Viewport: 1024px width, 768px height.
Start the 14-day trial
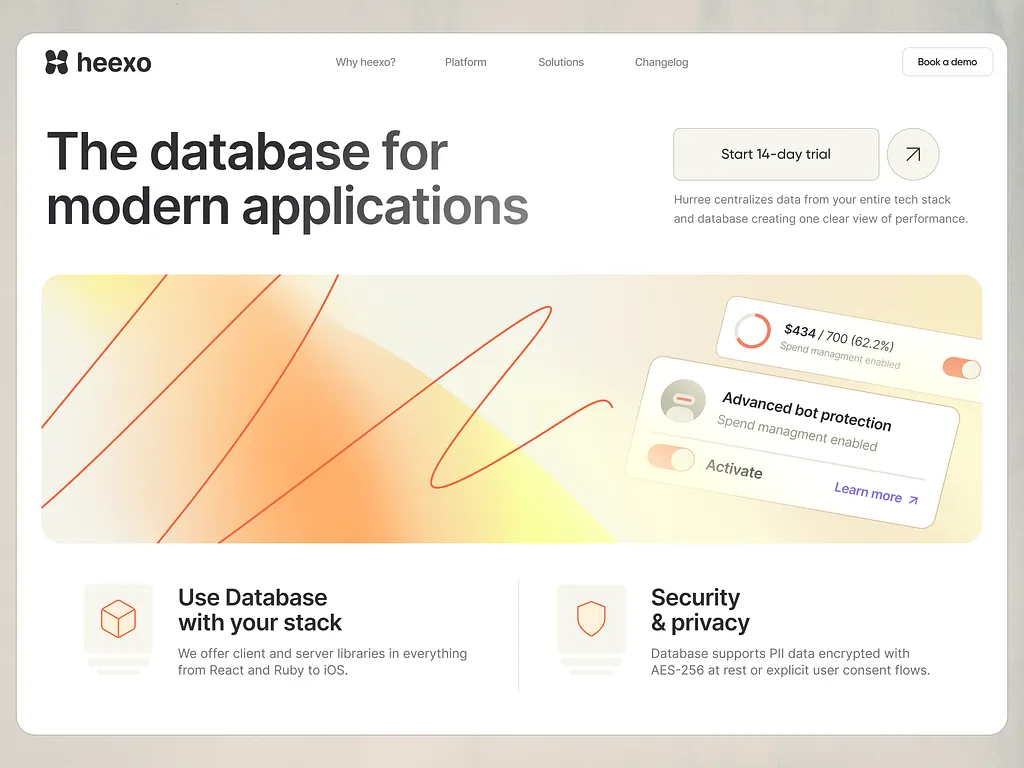776,154
